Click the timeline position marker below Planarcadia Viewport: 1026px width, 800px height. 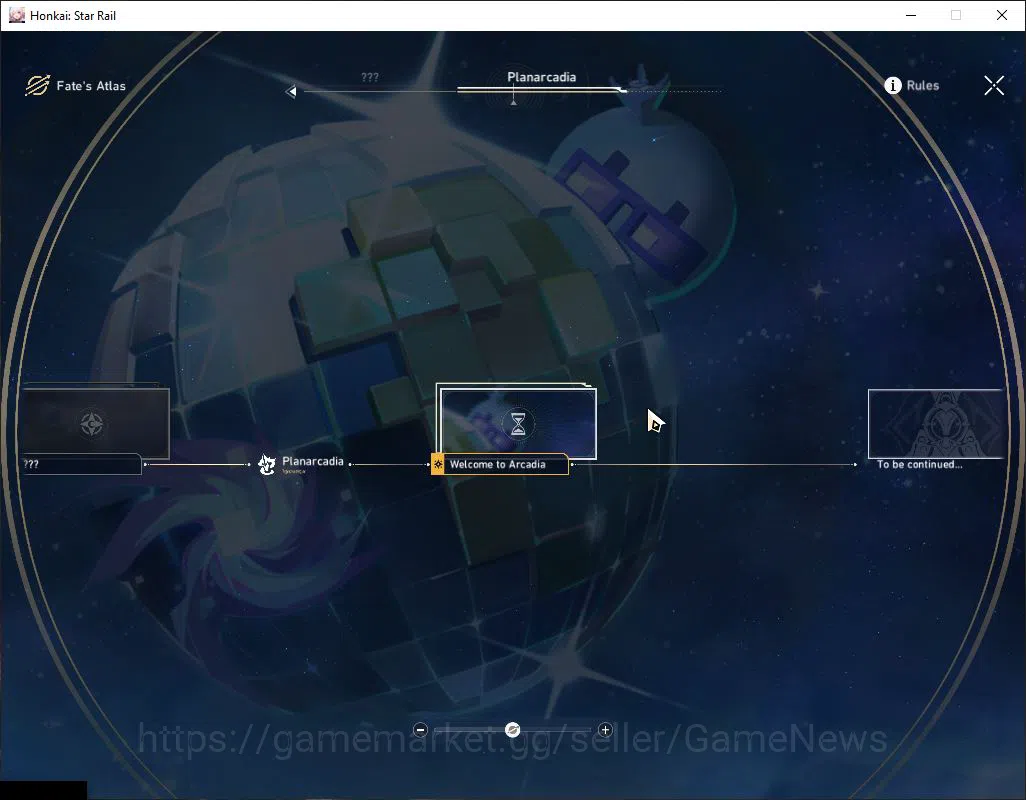pyautogui.click(x=514, y=101)
